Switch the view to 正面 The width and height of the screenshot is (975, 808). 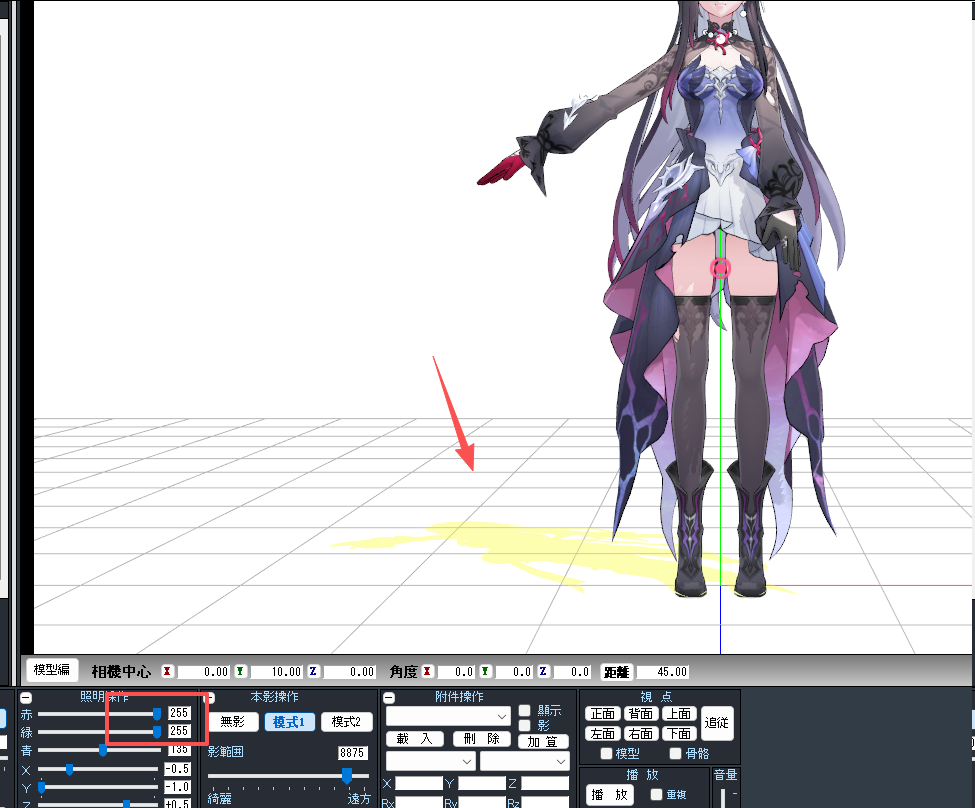[603, 713]
